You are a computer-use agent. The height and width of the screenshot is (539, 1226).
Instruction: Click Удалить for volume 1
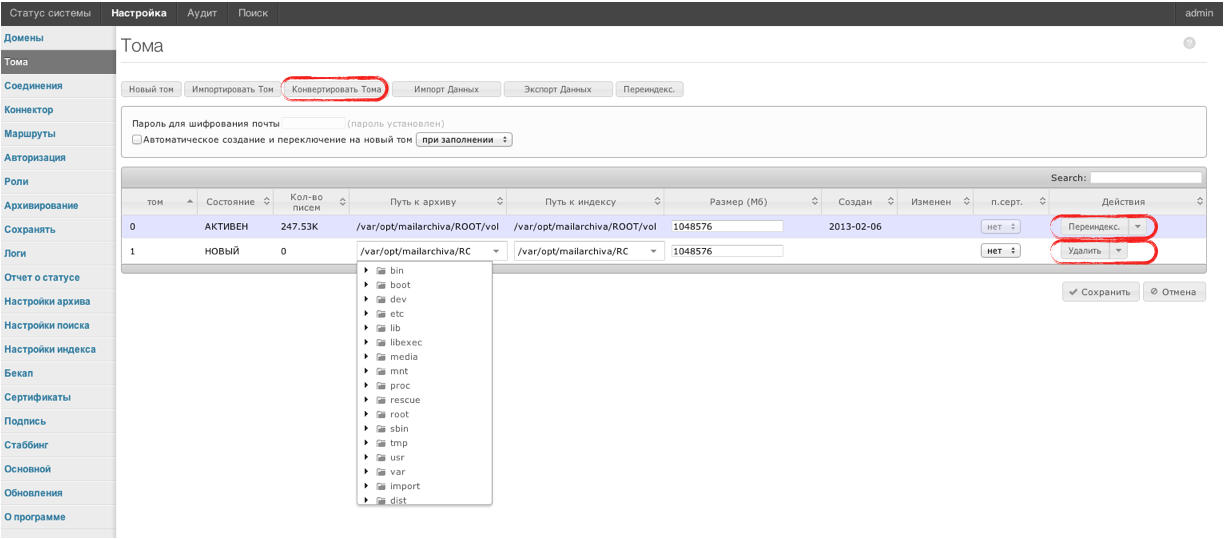(1085, 251)
